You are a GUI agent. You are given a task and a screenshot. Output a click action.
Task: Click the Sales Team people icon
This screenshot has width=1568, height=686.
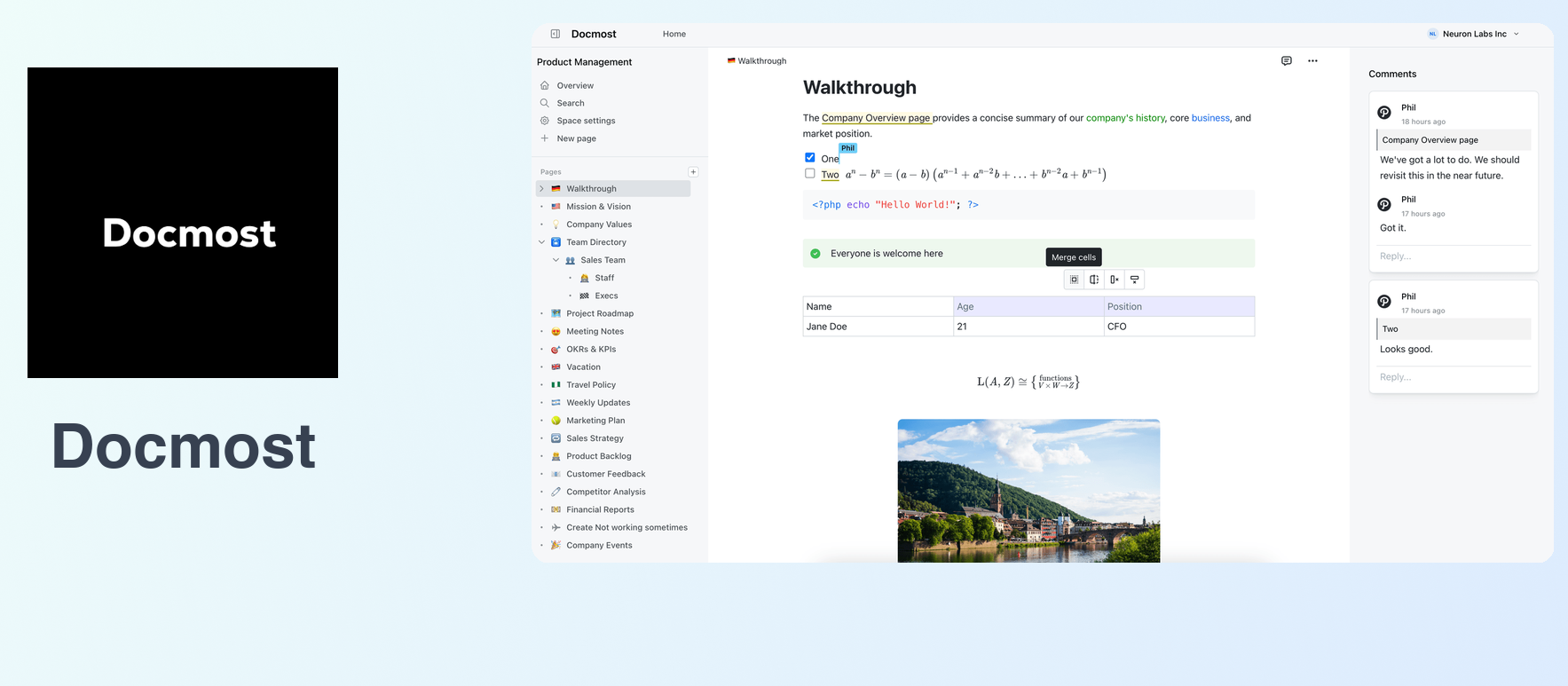tap(571, 260)
